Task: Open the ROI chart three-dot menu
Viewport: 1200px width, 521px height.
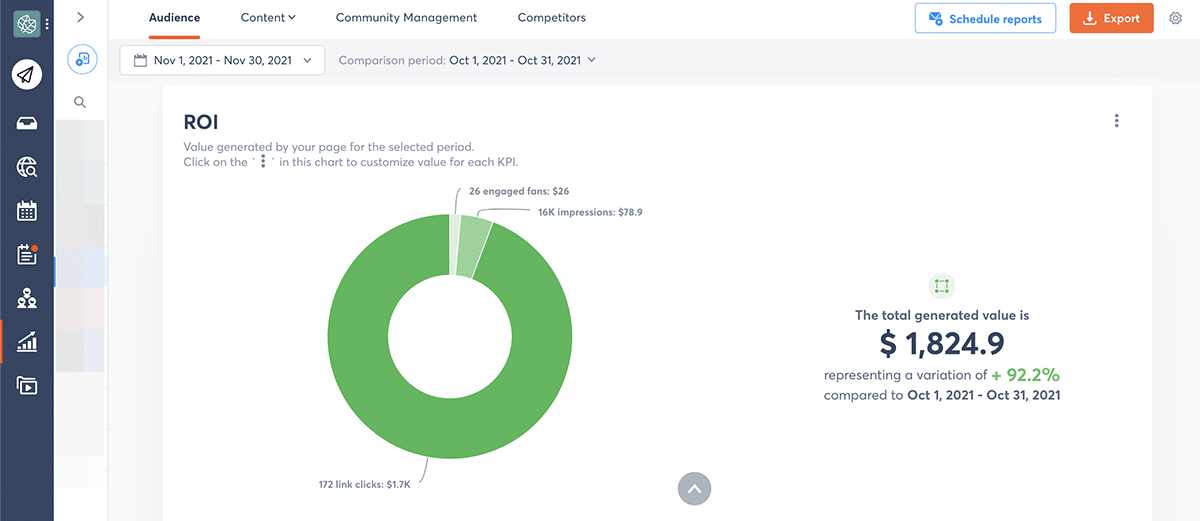Action: pyautogui.click(x=1116, y=121)
